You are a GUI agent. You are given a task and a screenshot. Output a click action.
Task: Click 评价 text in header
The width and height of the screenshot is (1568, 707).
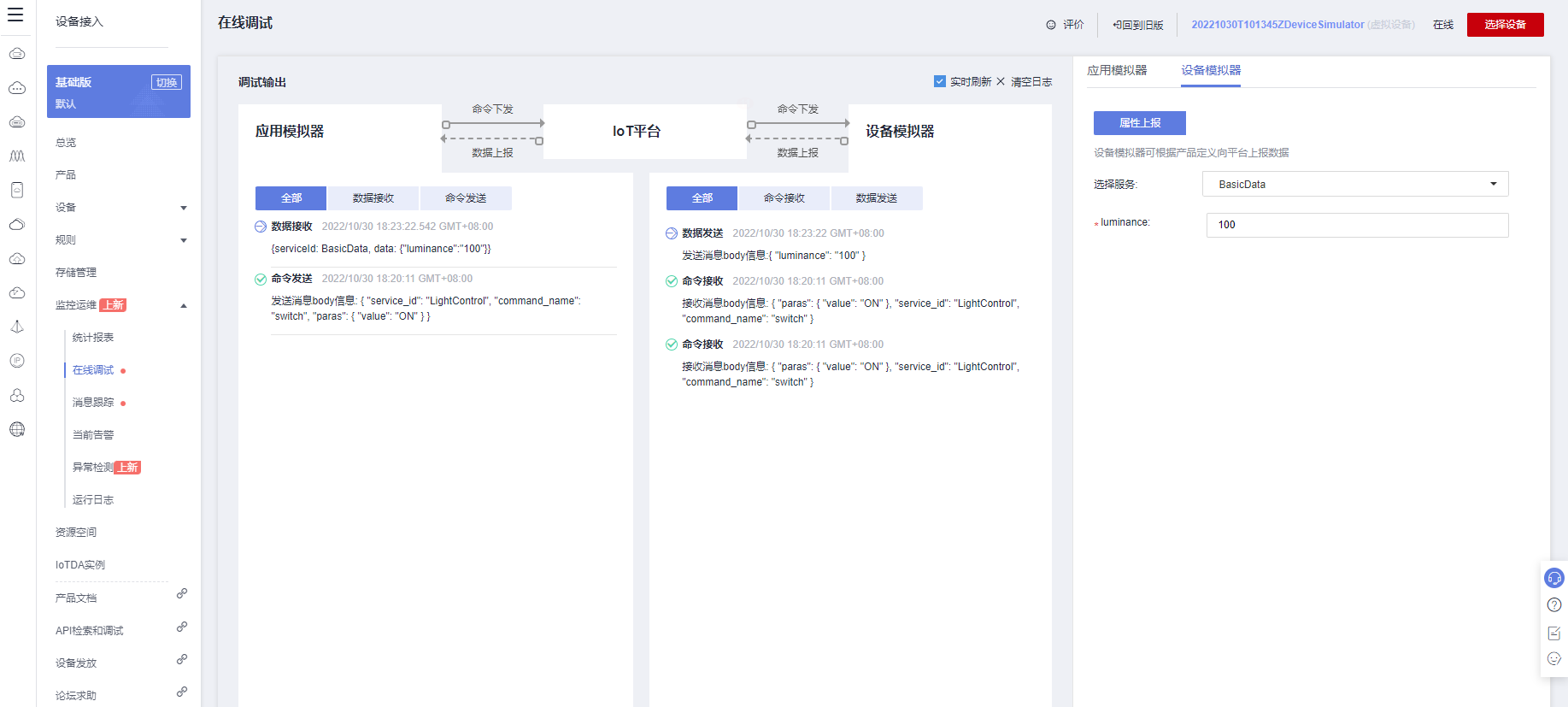1073,25
